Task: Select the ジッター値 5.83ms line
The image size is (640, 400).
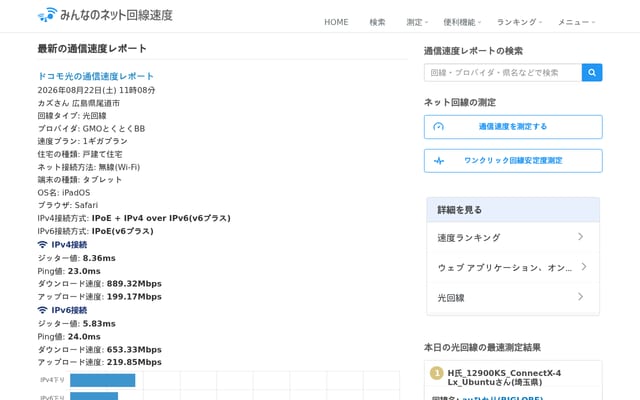Action: (77, 324)
